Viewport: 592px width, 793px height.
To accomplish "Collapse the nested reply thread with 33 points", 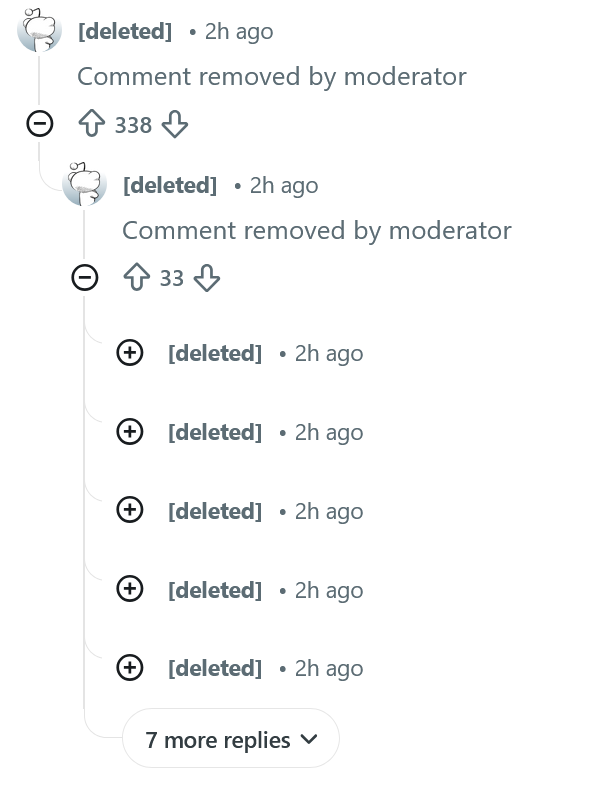I will click(84, 278).
